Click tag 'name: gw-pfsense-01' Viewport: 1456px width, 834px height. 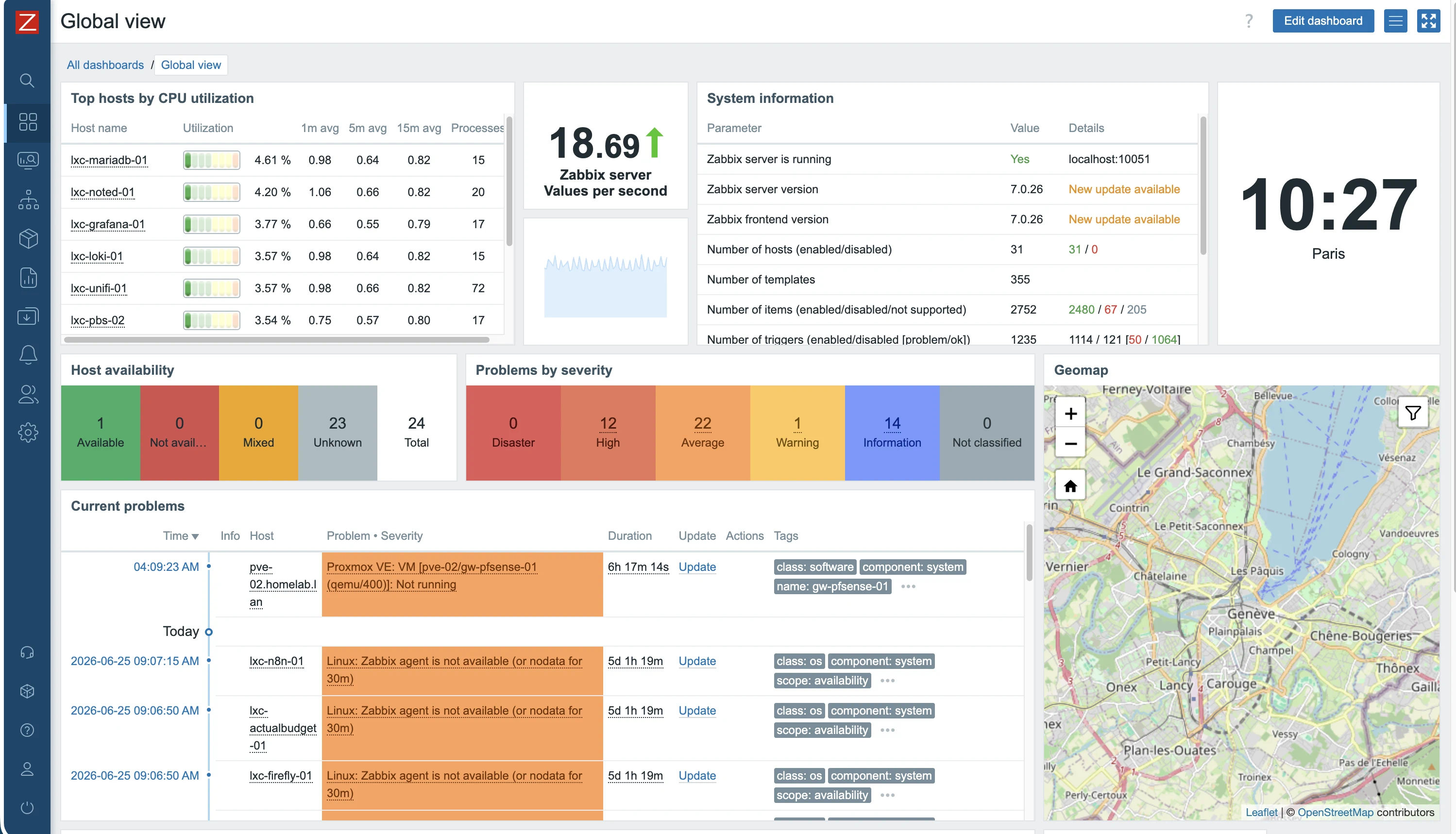832,586
